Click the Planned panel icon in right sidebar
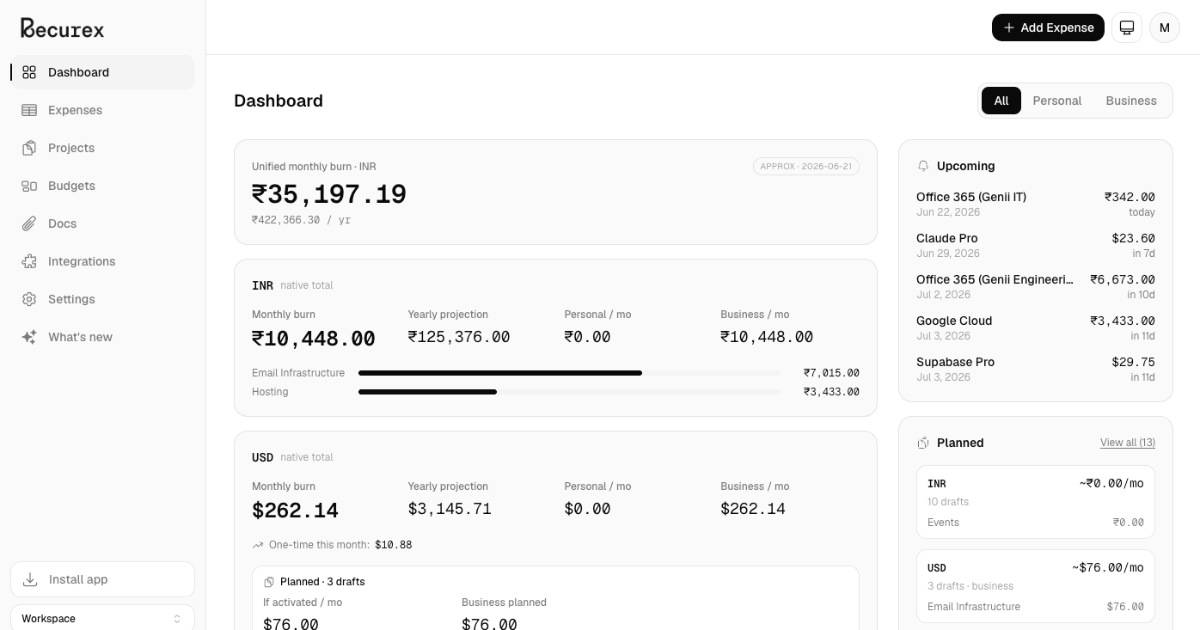The height and width of the screenshot is (630, 1200). click(x=923, y=443)
